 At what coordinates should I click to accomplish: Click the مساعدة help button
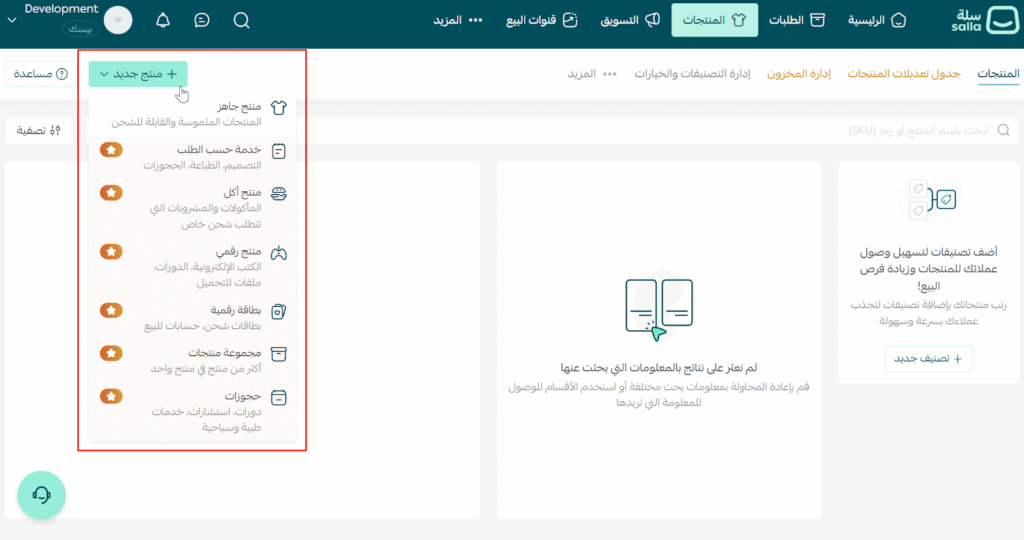tap(40, 74)
